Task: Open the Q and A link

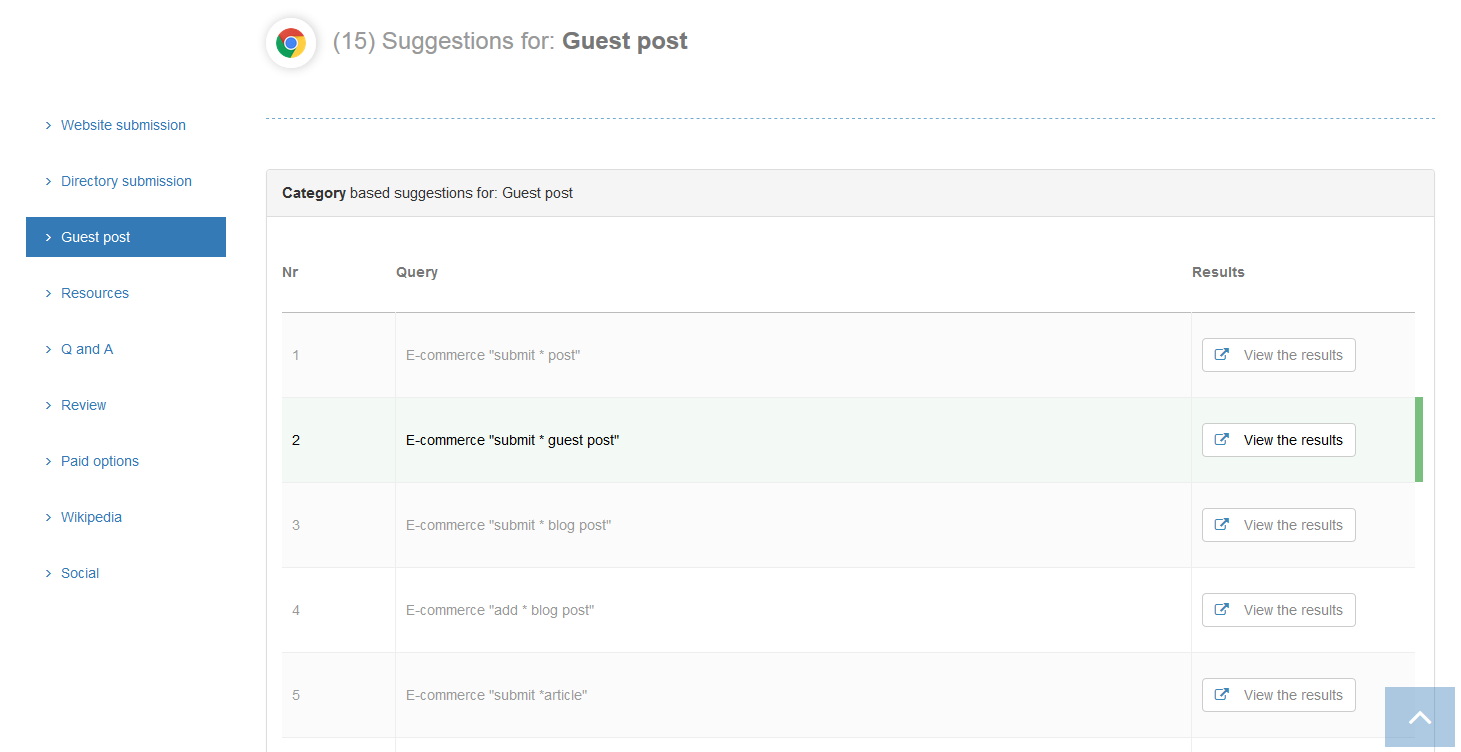Action: pyautogui.click(x=86, y=349)
